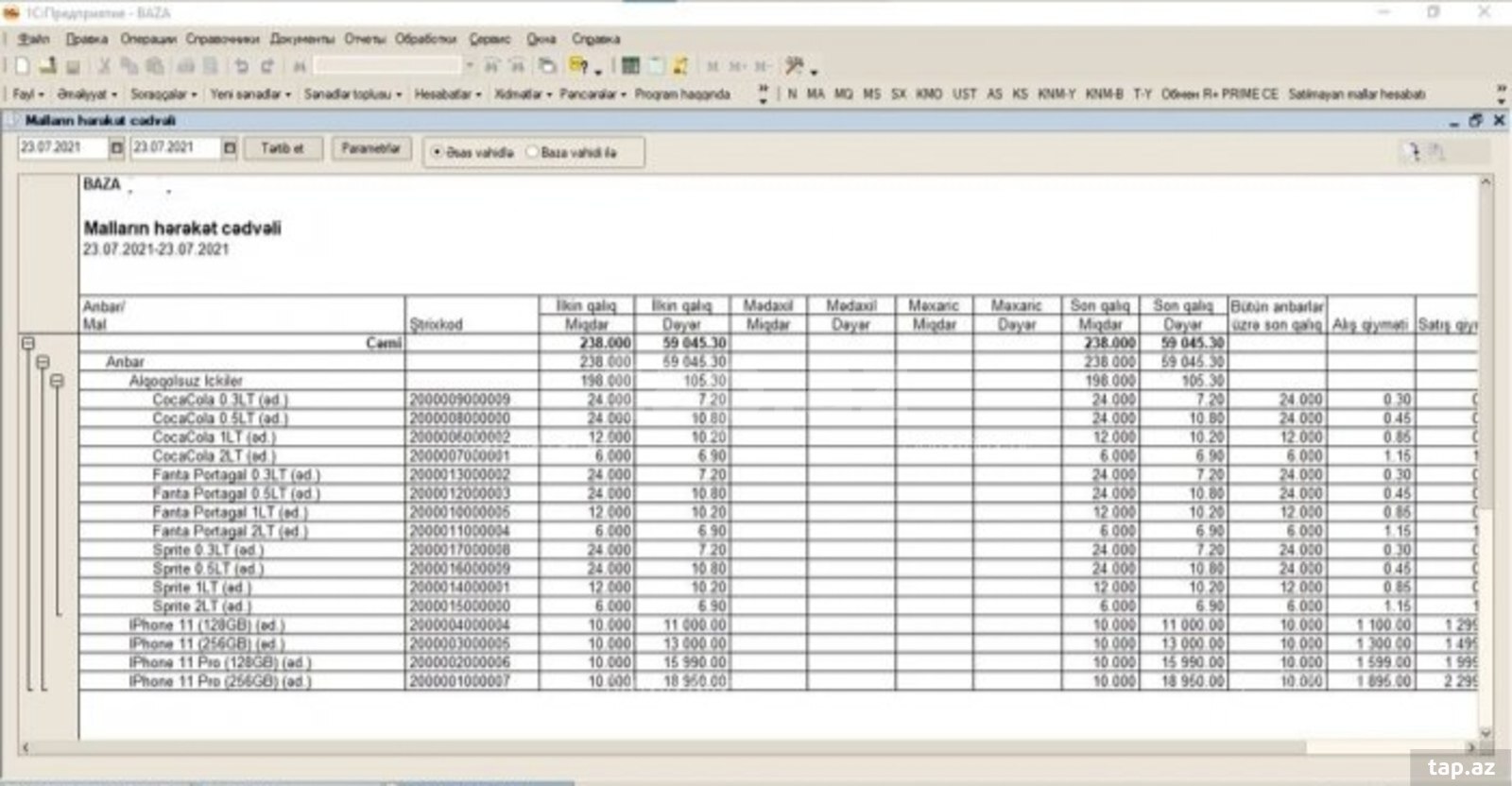Select the 'Baza vahidi ilə' radio option
The image size is (1512, 786).
(532, 152)
